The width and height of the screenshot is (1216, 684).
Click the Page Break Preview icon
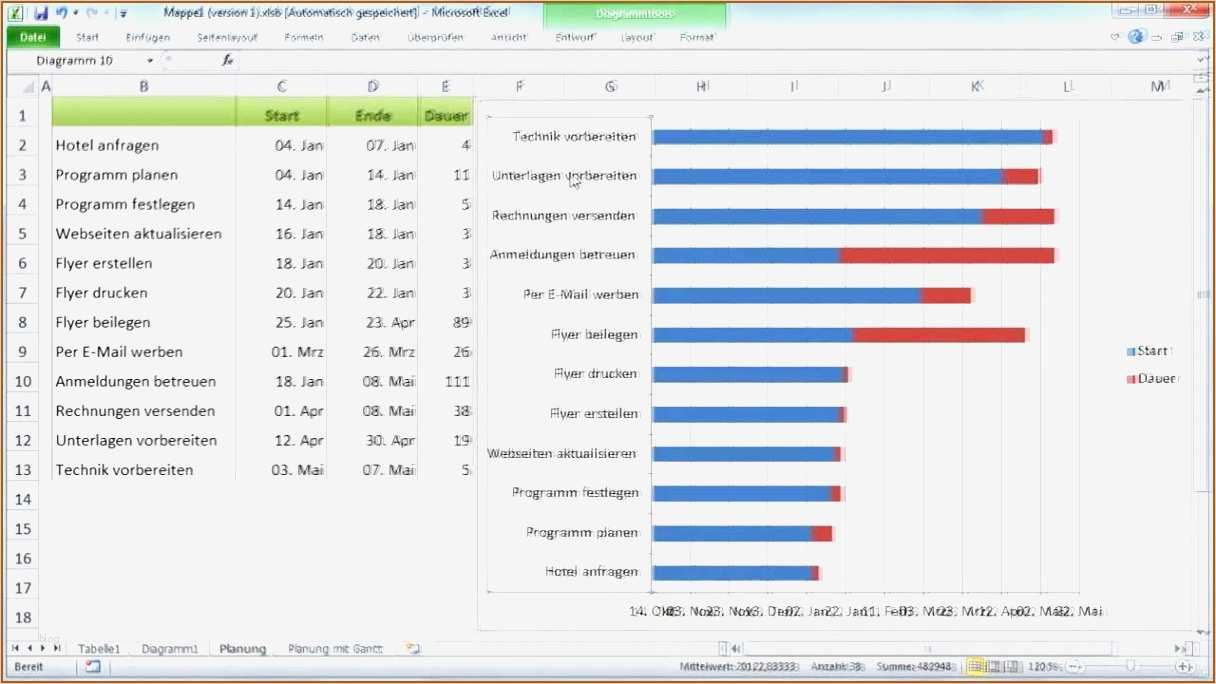(x=1011, y=666)
